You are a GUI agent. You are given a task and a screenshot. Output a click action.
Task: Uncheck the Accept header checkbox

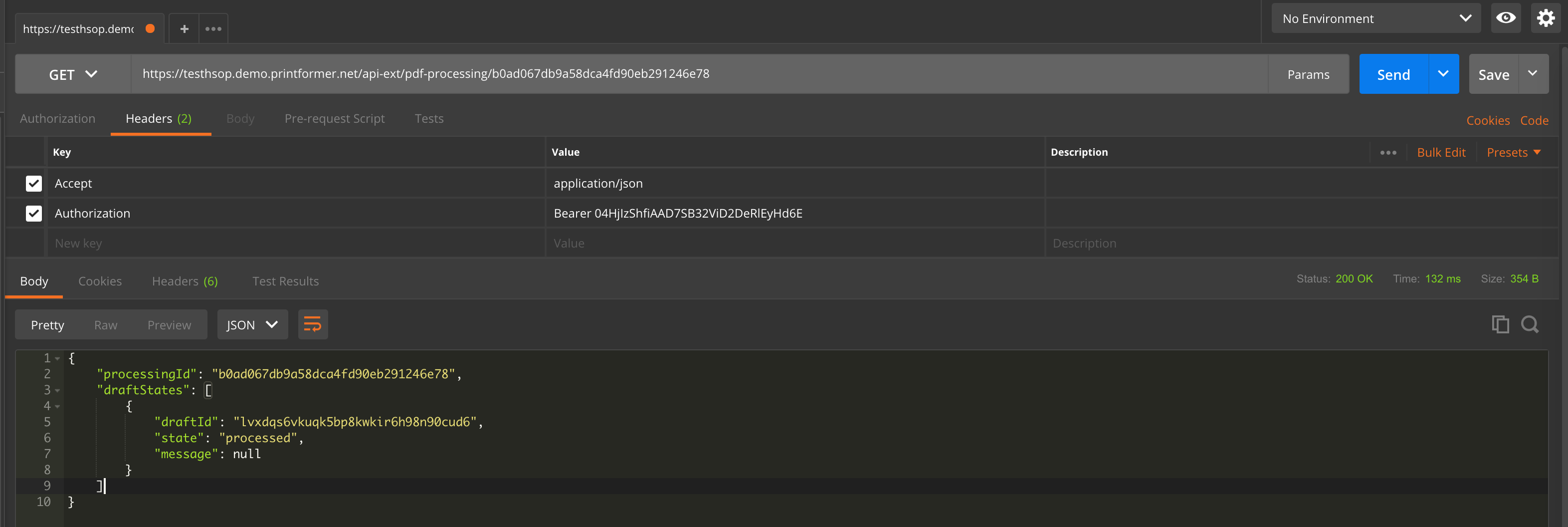(x=34, y=183)
